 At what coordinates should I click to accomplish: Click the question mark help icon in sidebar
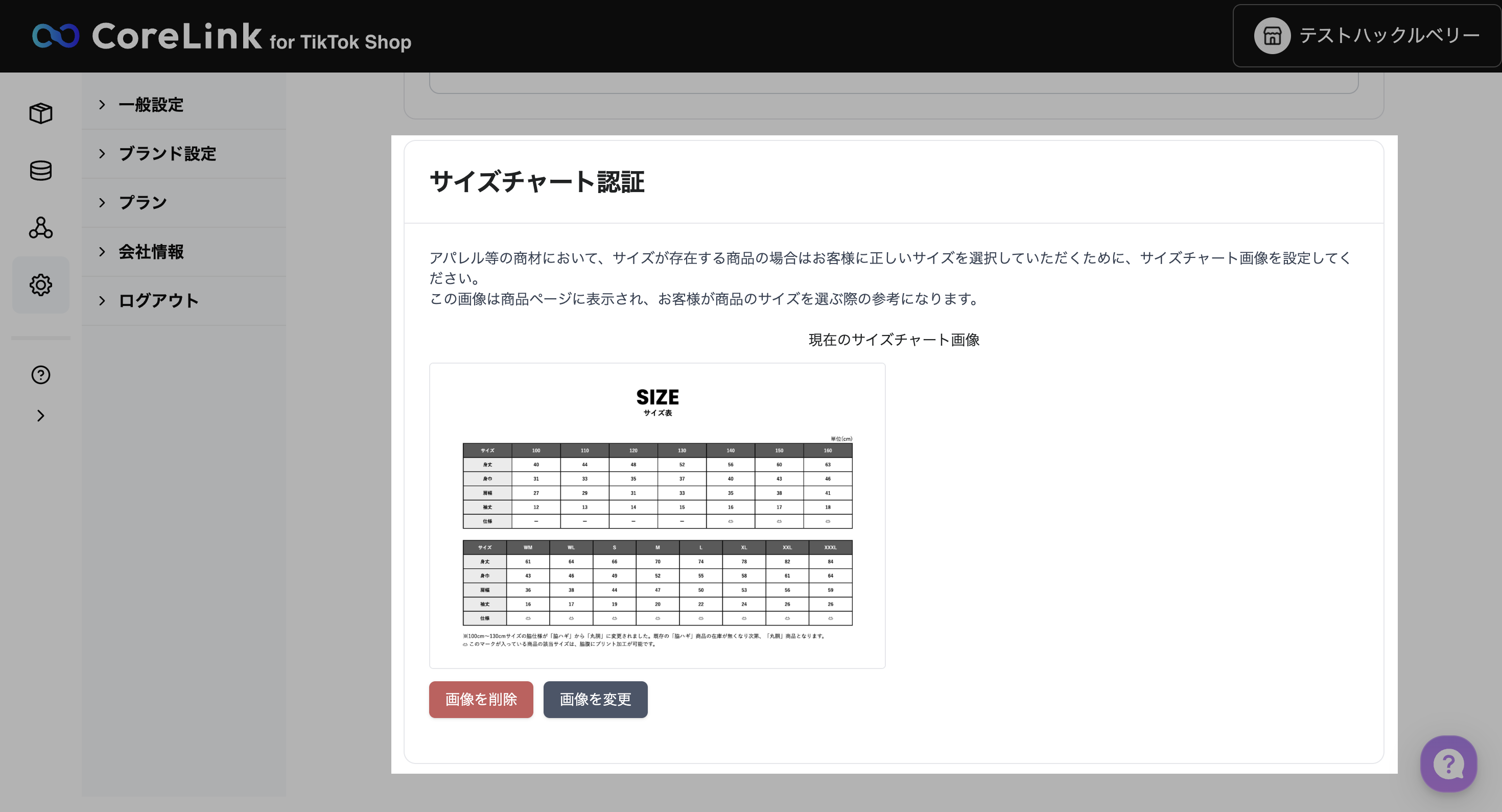coord(41,375)
